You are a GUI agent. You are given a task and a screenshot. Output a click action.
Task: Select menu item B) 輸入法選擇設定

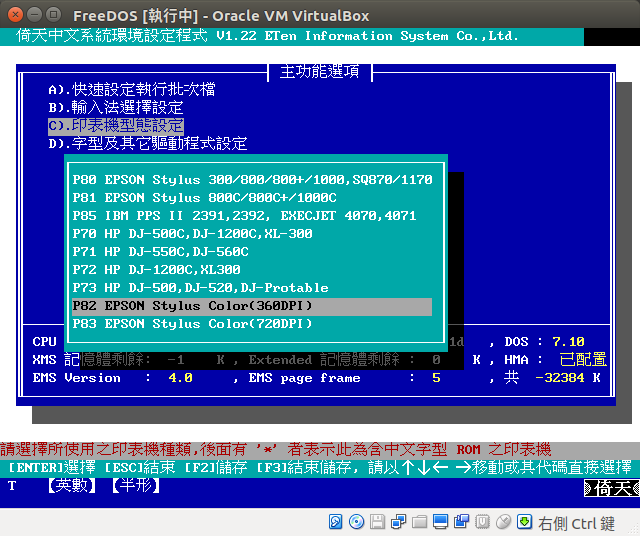116,107
